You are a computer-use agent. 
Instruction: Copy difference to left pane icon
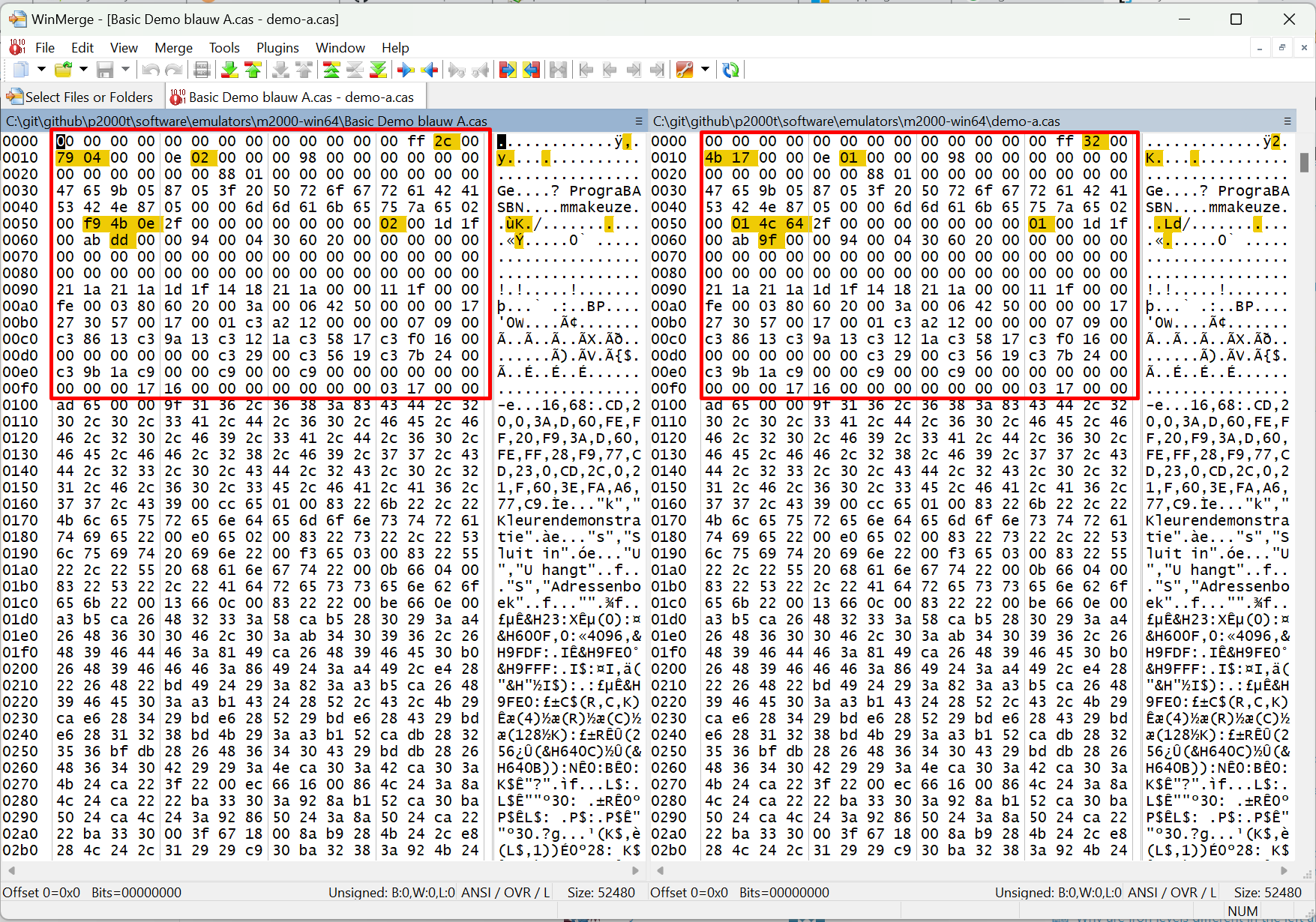coord(430,70)
